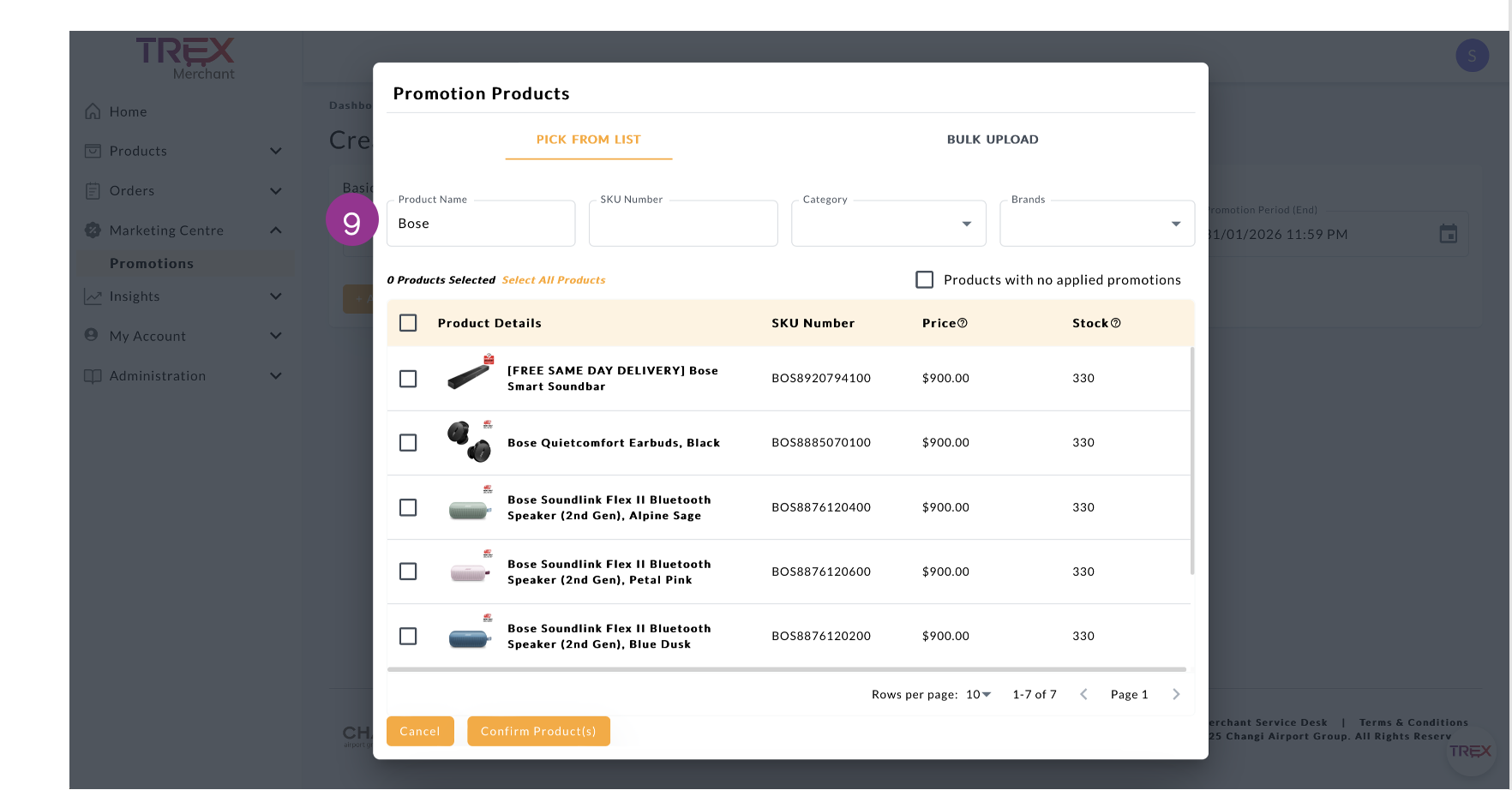Change Rows per page dropdown
The width and height of the screenshot is (1512, 790).
coord(978,695)
